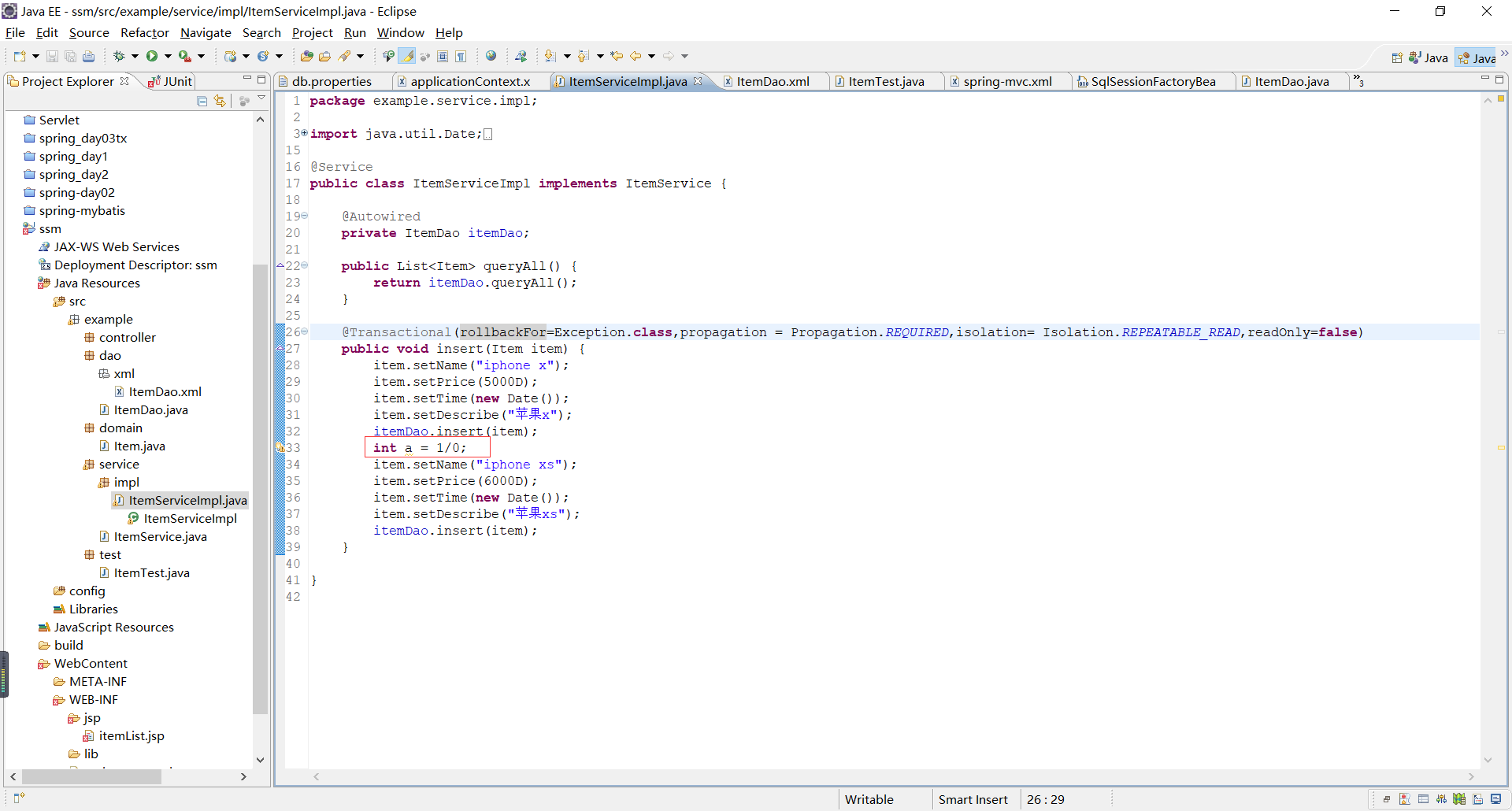This screenshot has width=1512, height=811.
Task: Click the Last Edit Location icon
Action: click(x=617, y=56)
